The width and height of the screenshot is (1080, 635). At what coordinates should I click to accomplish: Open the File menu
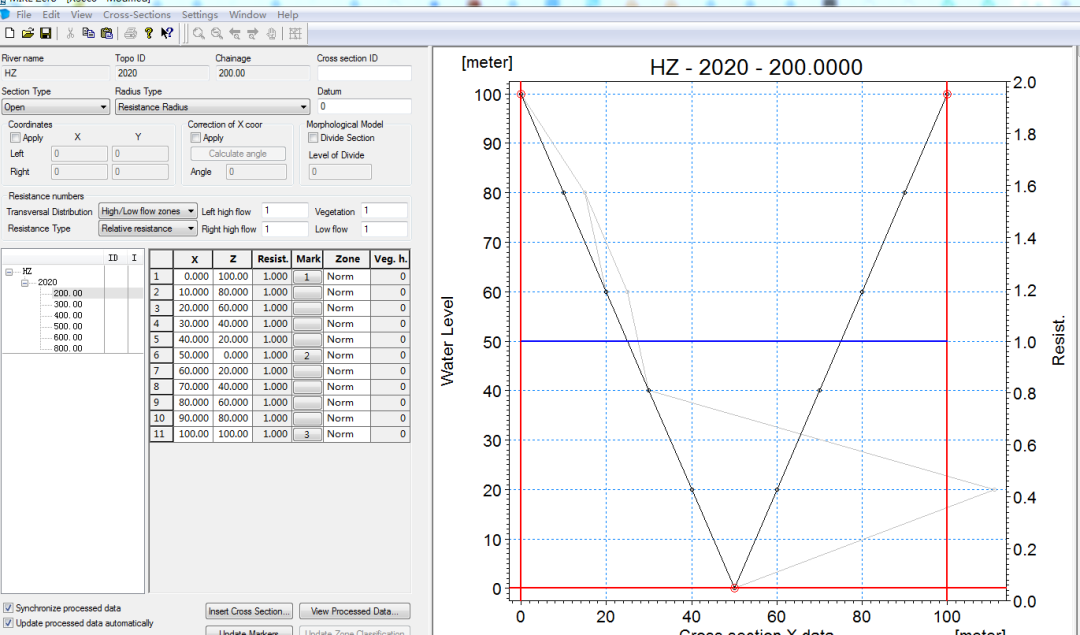[x=23, y=14]
